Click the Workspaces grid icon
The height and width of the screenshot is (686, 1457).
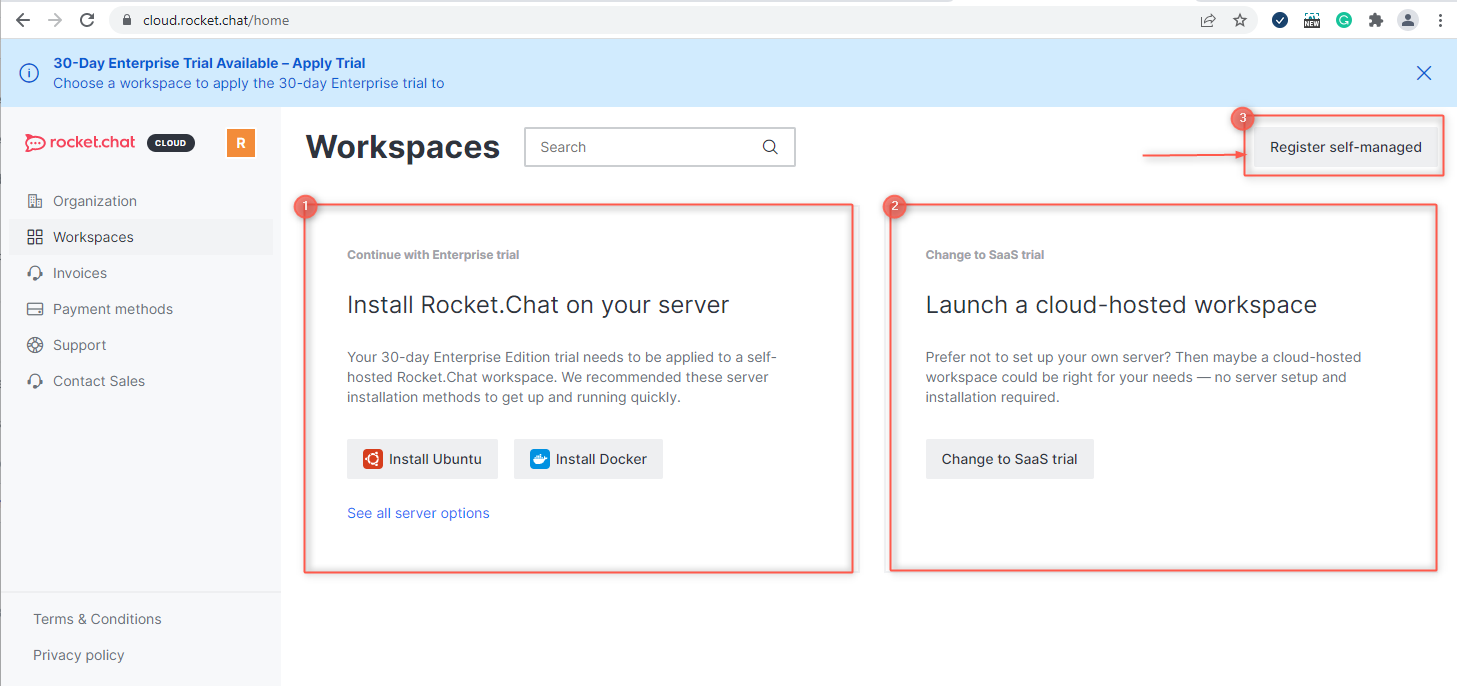click(35, 237)
